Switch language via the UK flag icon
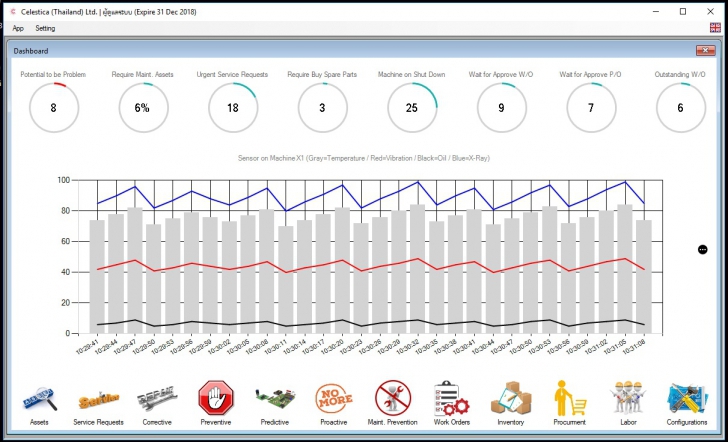728x442 pixels. pyautogui.click(x=715, y=28)
